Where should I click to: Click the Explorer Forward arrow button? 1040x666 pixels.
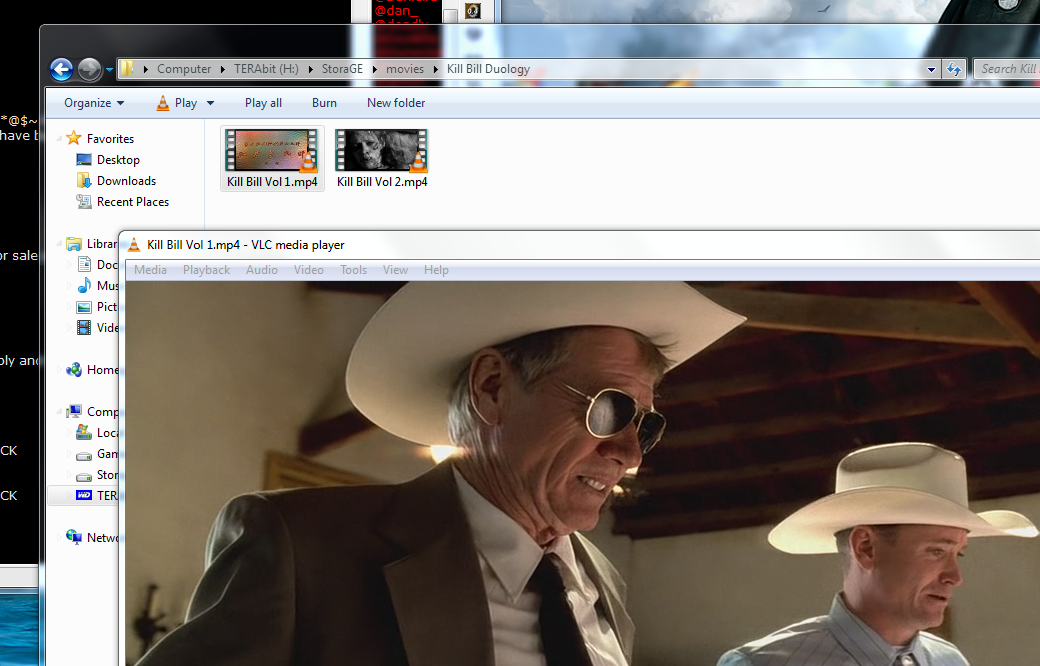tap(90, 69)
